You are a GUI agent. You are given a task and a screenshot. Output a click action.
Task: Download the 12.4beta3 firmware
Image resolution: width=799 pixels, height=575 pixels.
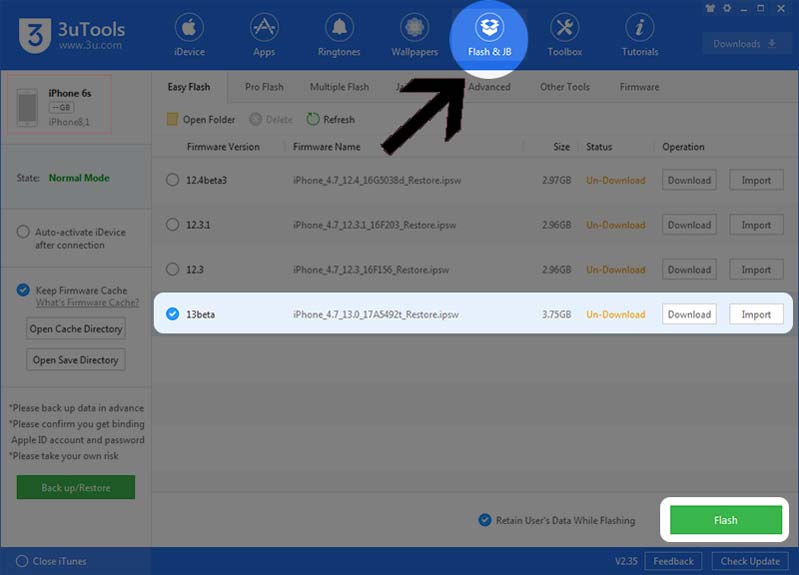point(689,180)
